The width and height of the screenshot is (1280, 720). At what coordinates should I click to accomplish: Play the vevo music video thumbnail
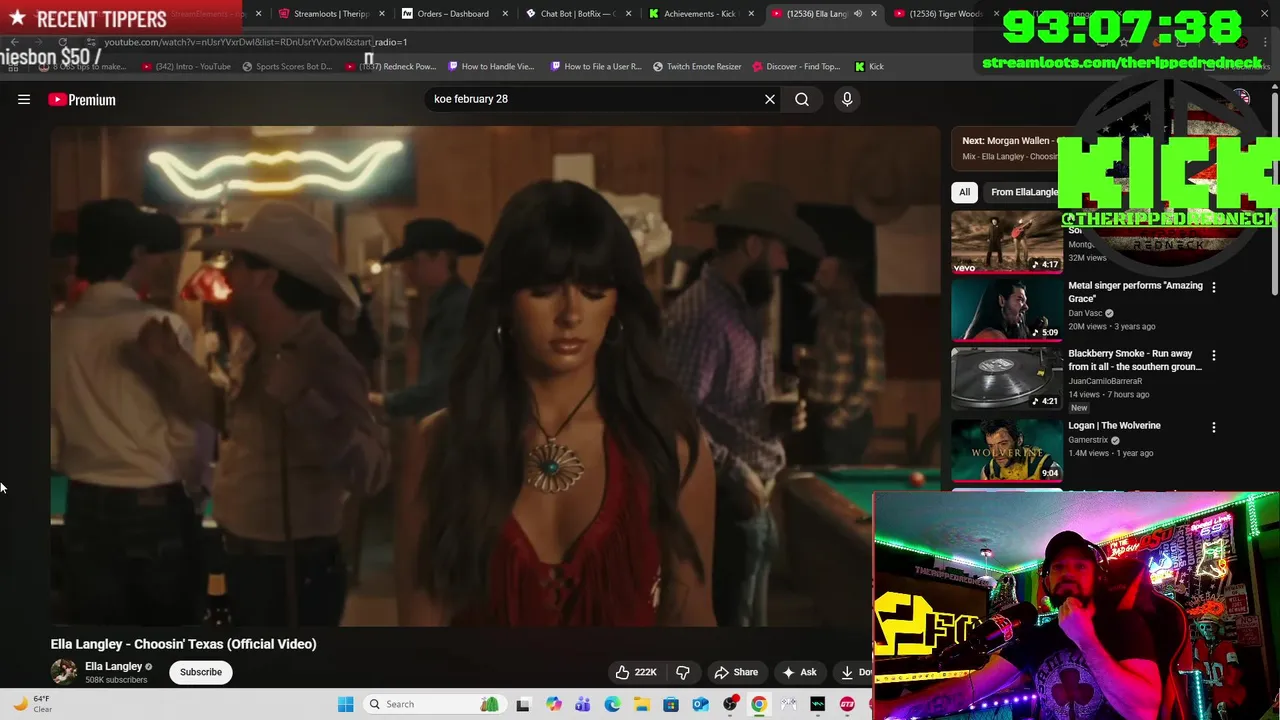pyautogui.click(x=1007, y=242)
